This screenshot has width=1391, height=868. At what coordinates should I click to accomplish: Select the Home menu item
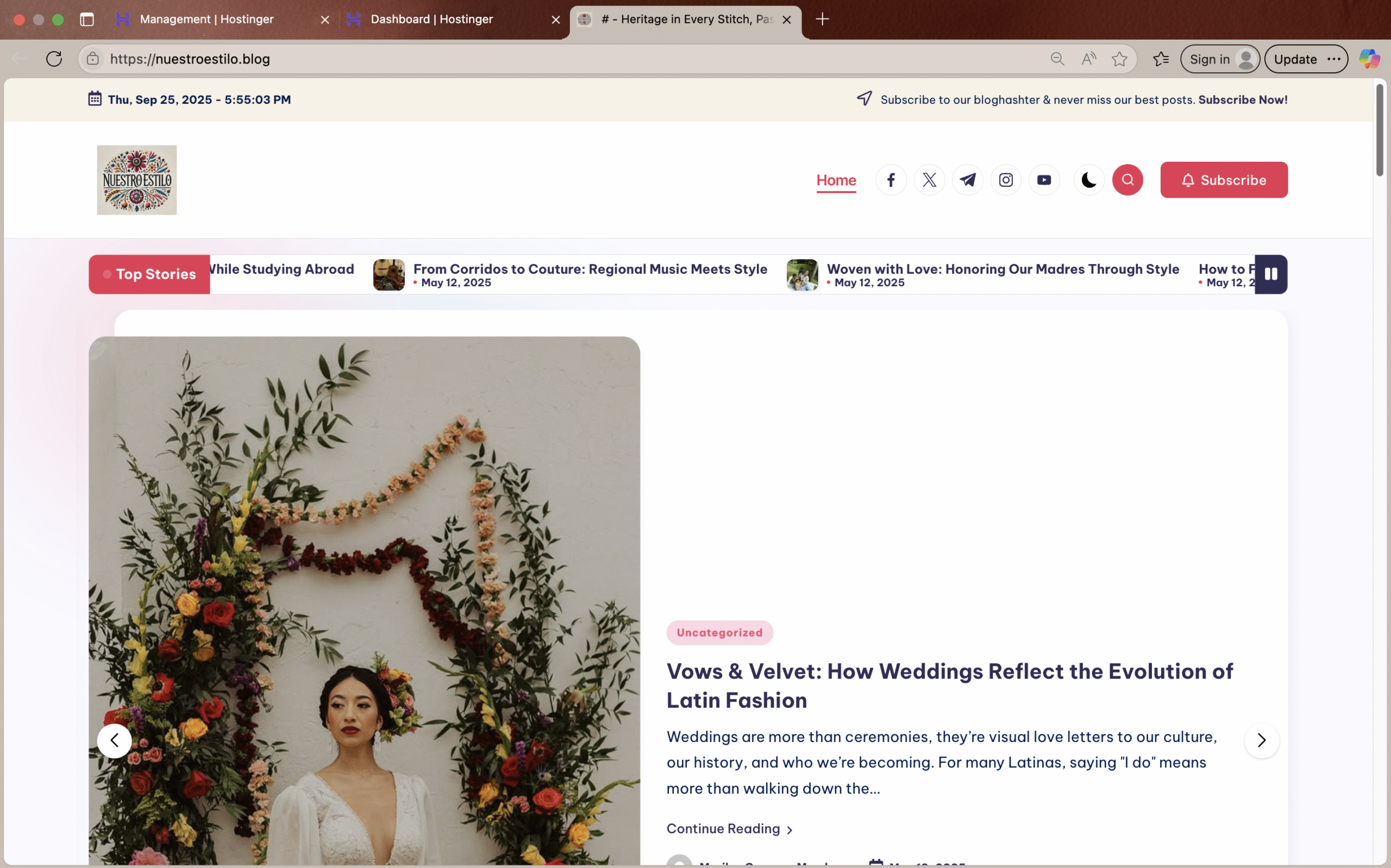pos(836,180)
